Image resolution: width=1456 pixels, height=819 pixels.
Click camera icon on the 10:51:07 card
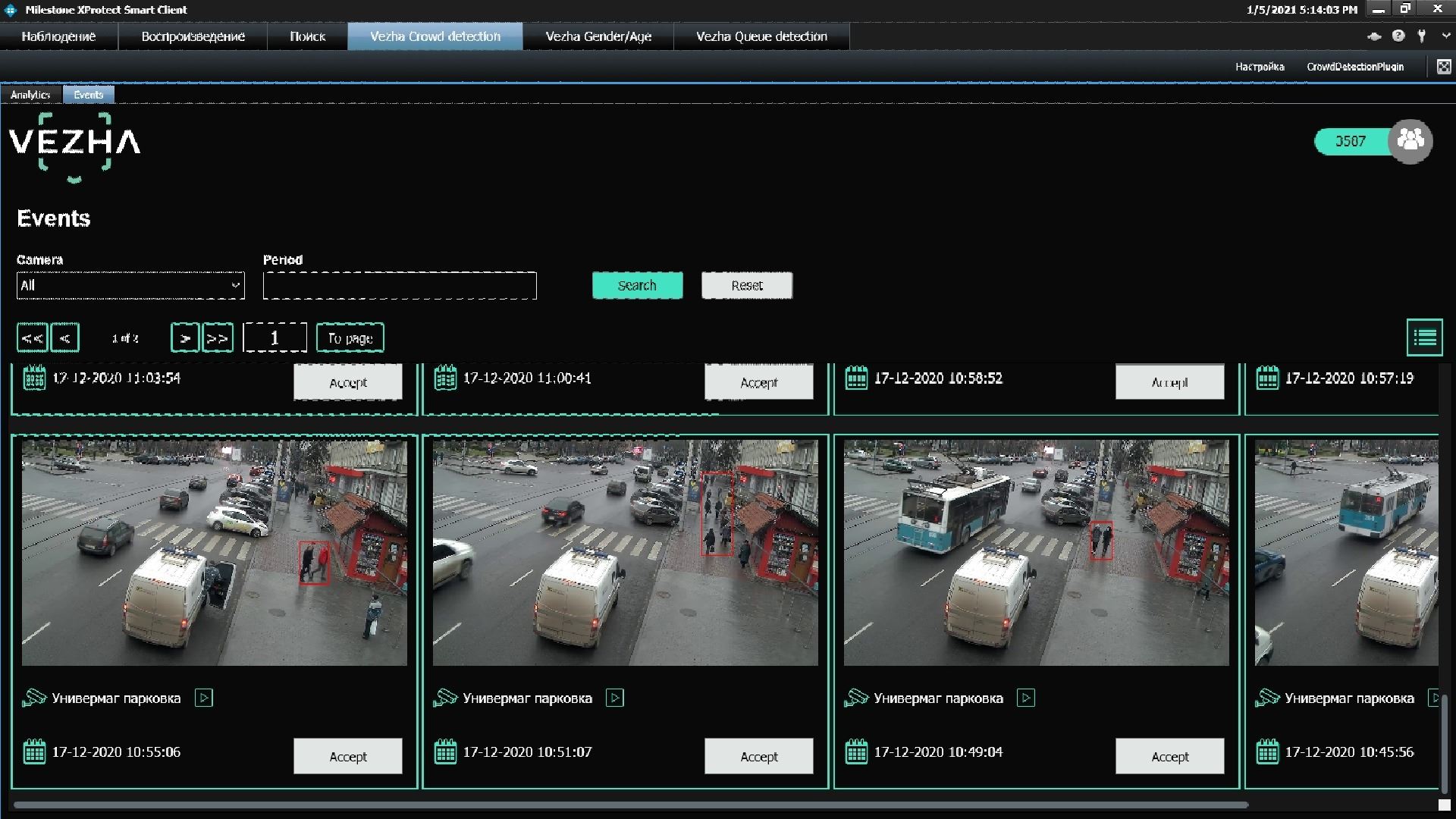pos(445,698)
